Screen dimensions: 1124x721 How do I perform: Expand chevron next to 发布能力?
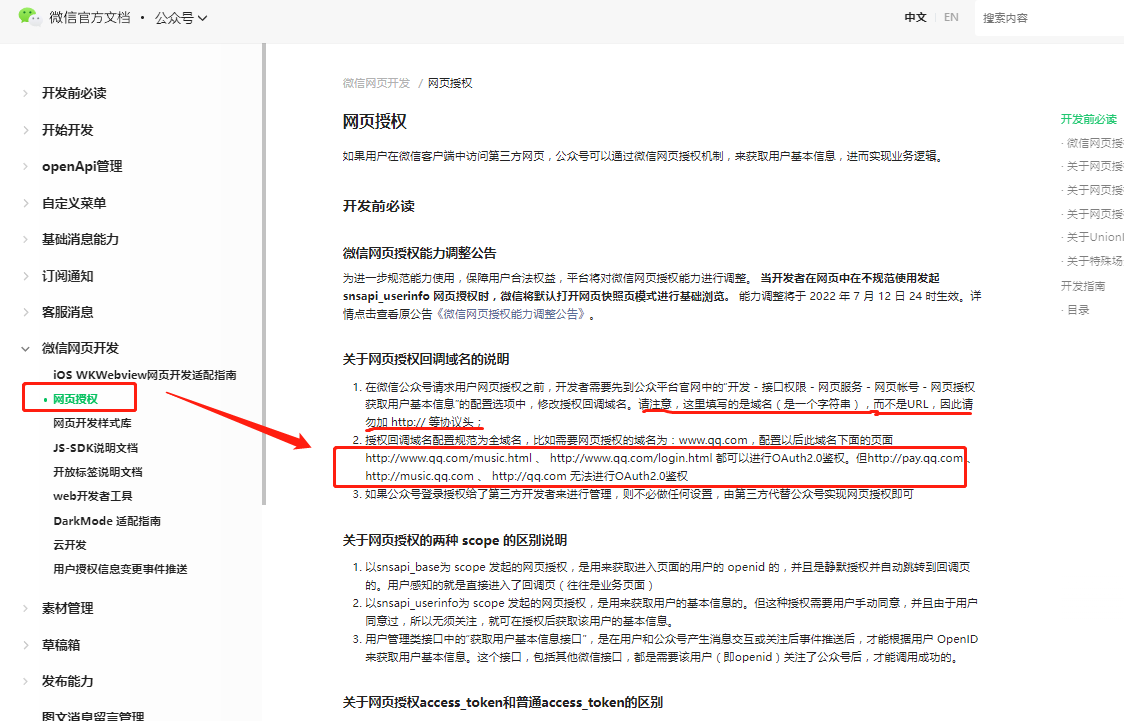(26, 682)
